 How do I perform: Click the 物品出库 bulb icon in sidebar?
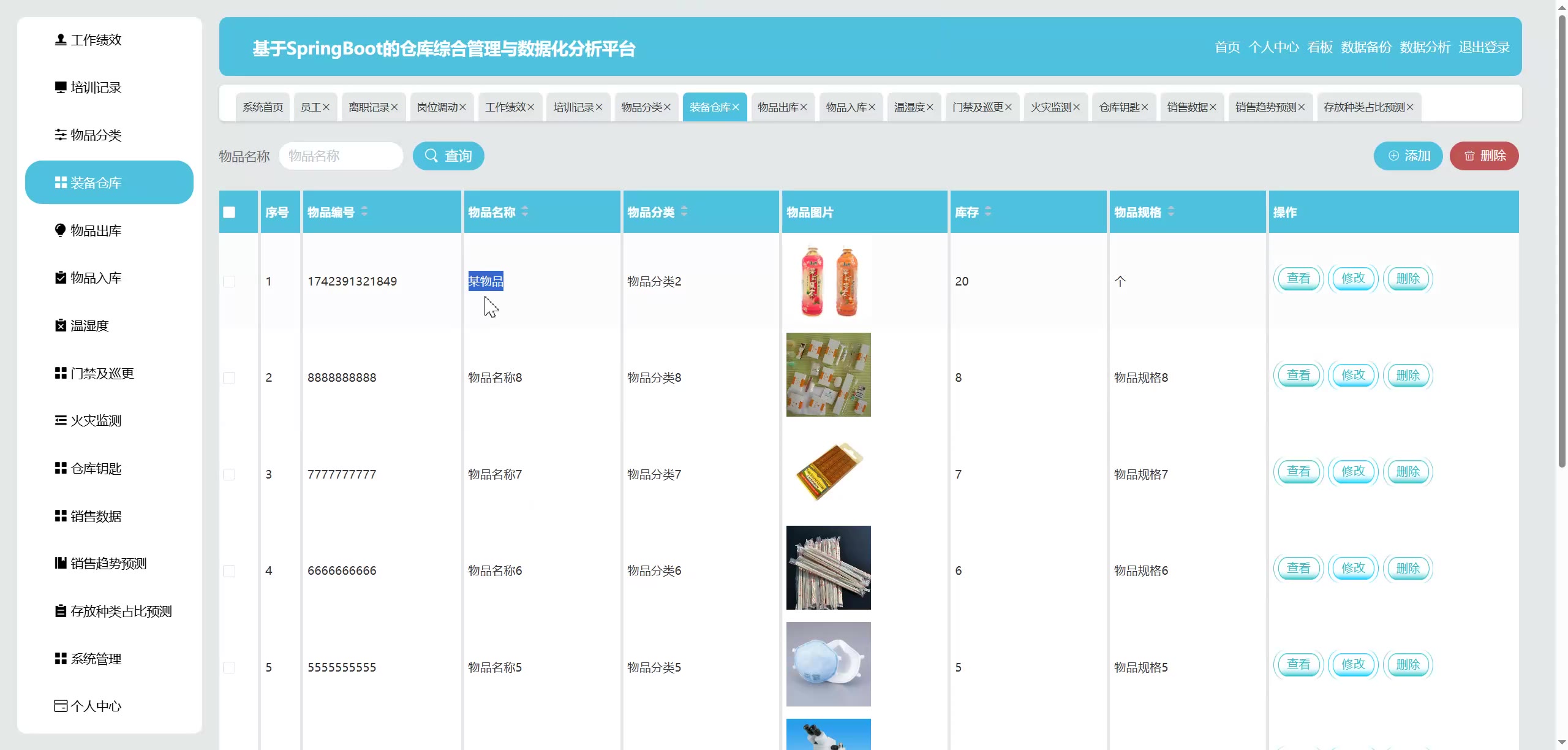tap(60, 230)
